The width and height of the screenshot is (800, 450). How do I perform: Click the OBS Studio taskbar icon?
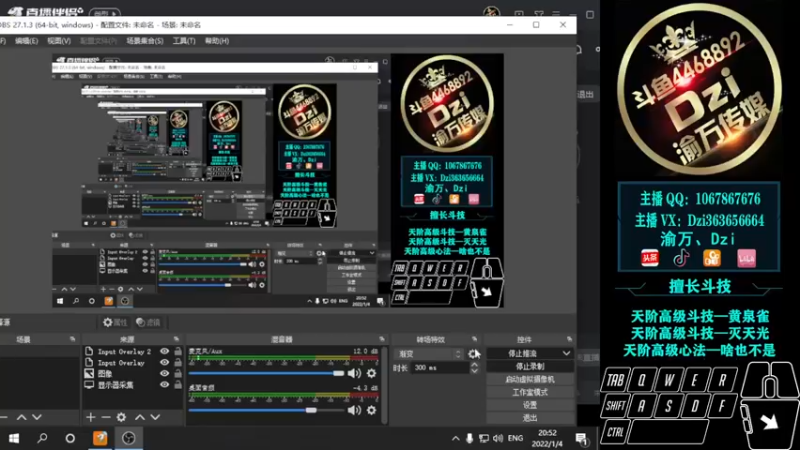pos(128,438)
